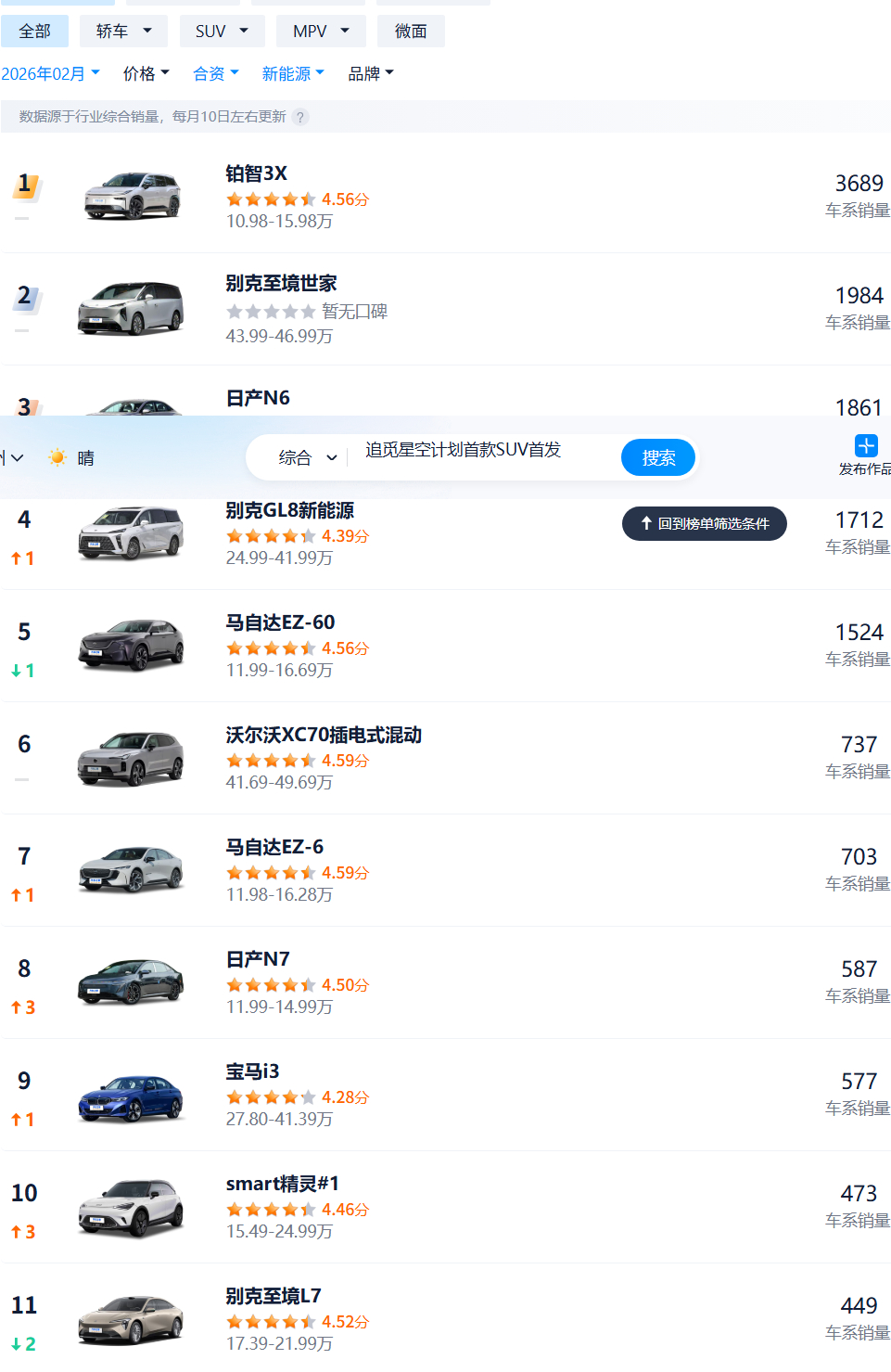This screenshot has height=1372, width=891.
Task: Click the 铂智3X car thumbnail
Action: (132, 196)
